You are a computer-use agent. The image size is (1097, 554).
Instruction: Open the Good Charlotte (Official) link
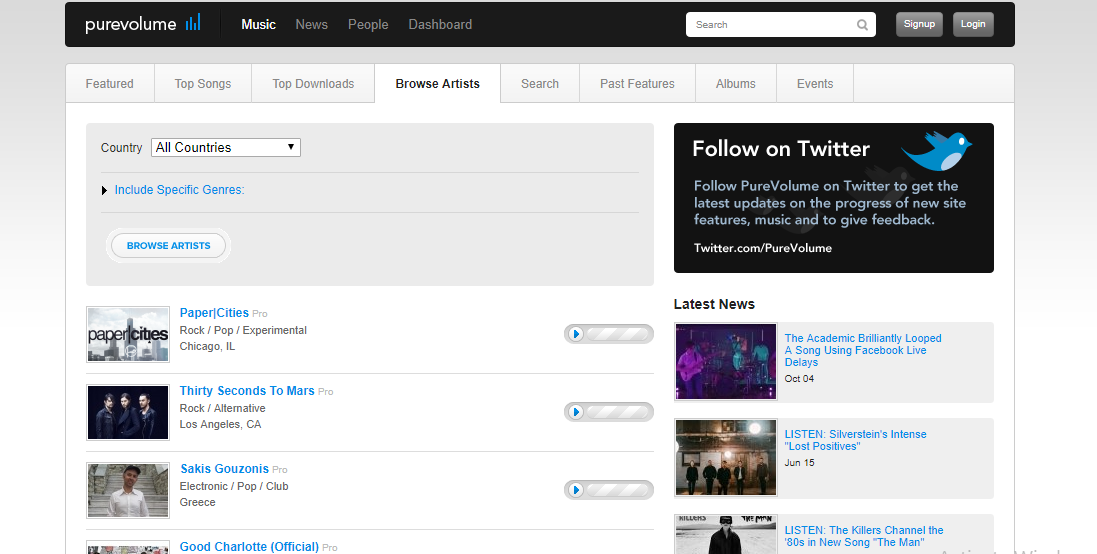click(249, 546)
